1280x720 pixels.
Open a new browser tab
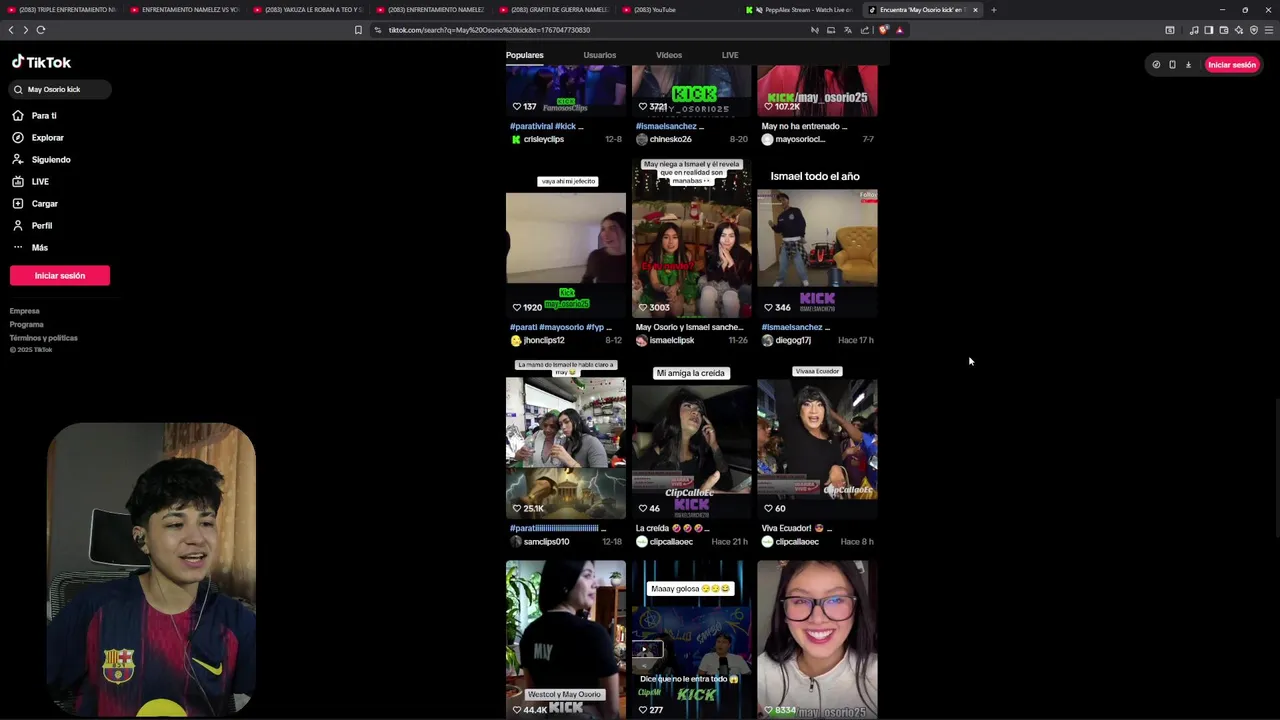click(x=993, y=10)
